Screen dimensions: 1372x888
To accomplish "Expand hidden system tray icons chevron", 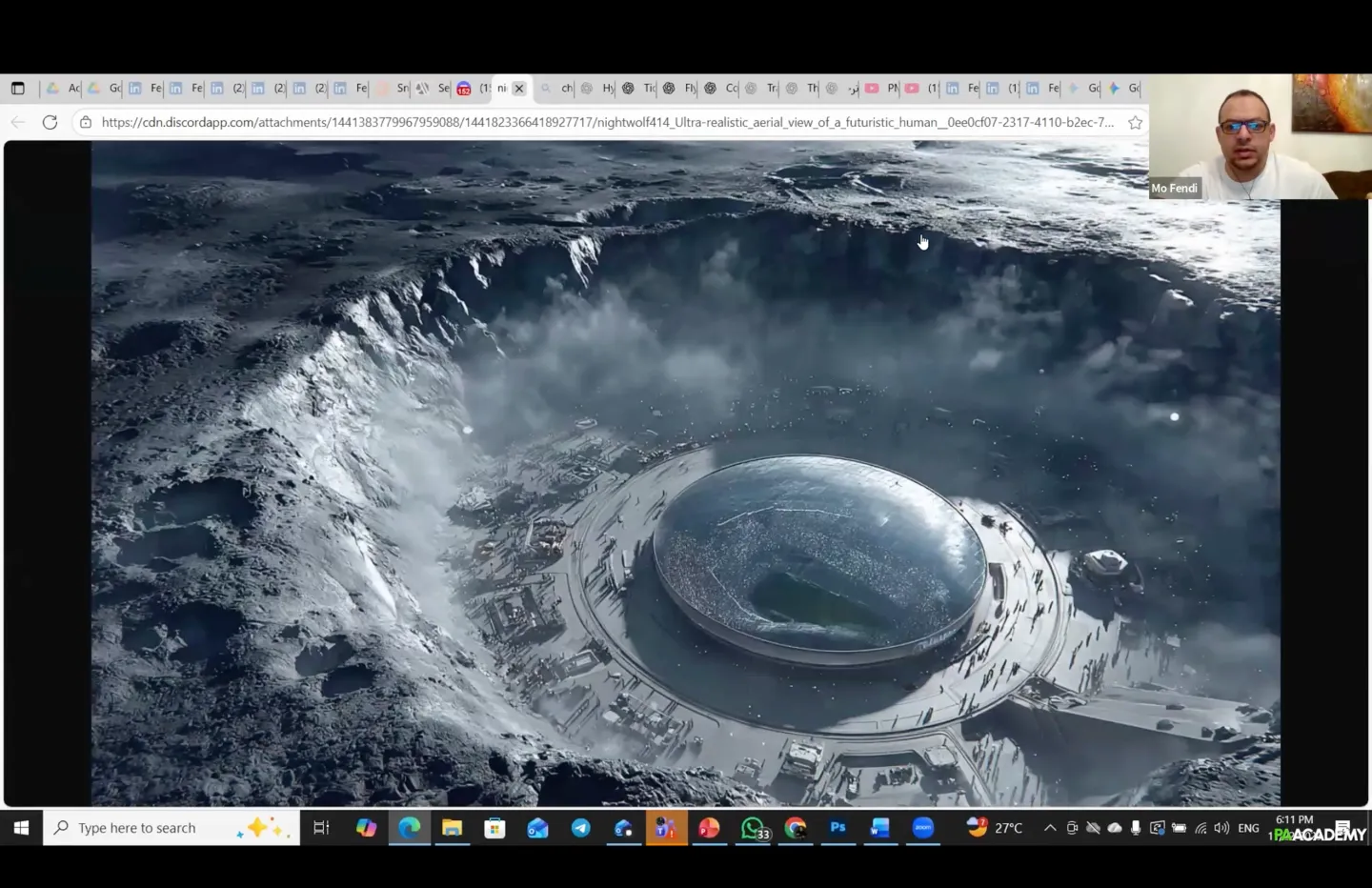I will pyautogui.click(x=1050, y=828).
